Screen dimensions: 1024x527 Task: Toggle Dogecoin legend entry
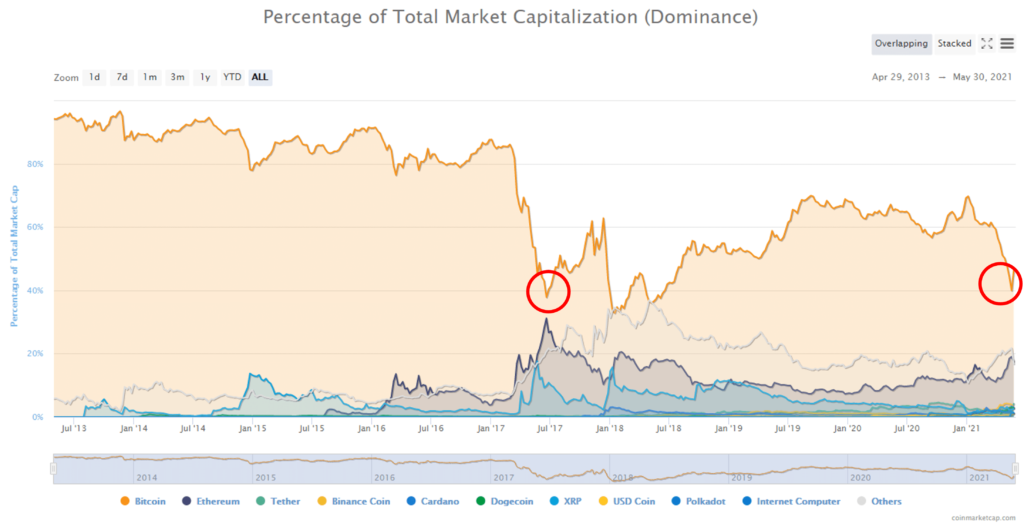(x=504, y=502)
